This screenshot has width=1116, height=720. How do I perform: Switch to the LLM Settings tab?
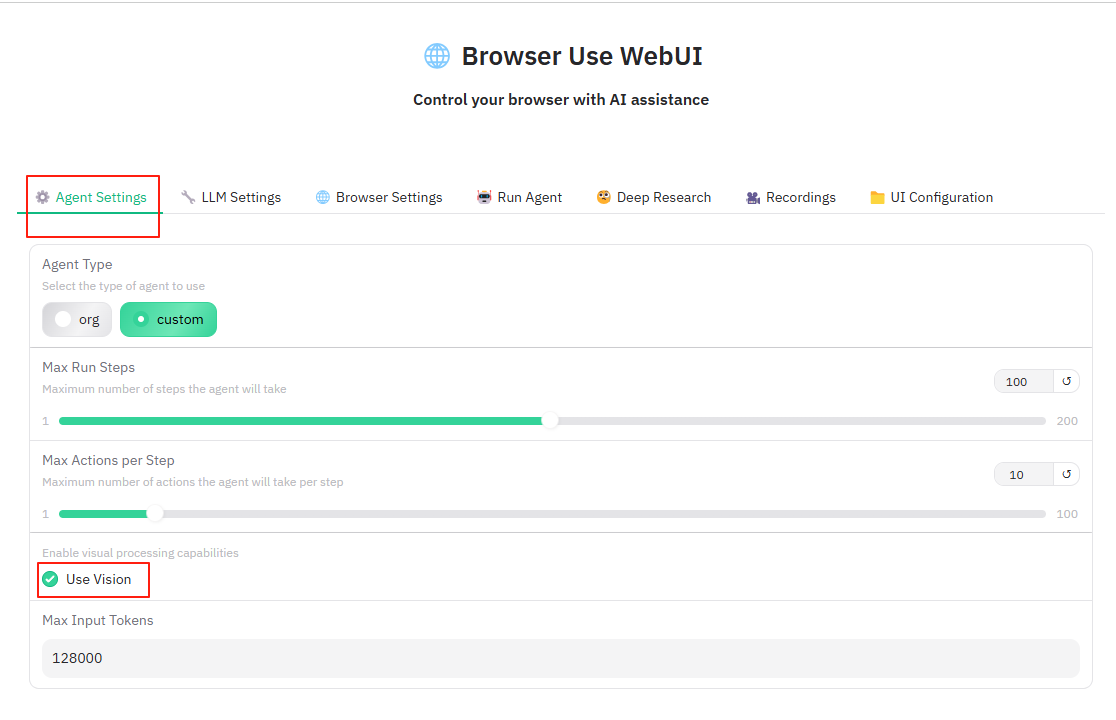(x=240, y=196)
